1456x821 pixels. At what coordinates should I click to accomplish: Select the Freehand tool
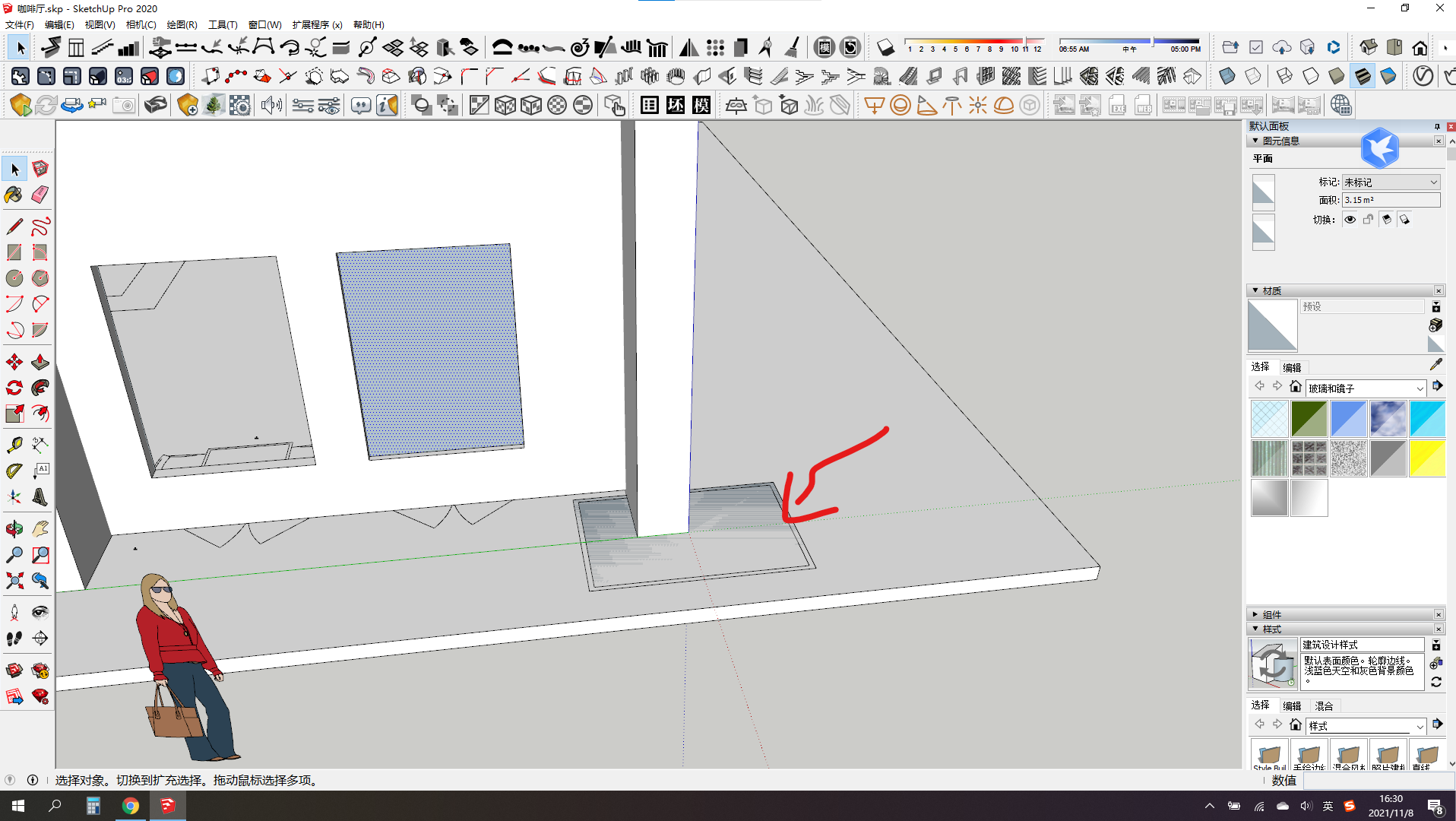pos(40,227)
